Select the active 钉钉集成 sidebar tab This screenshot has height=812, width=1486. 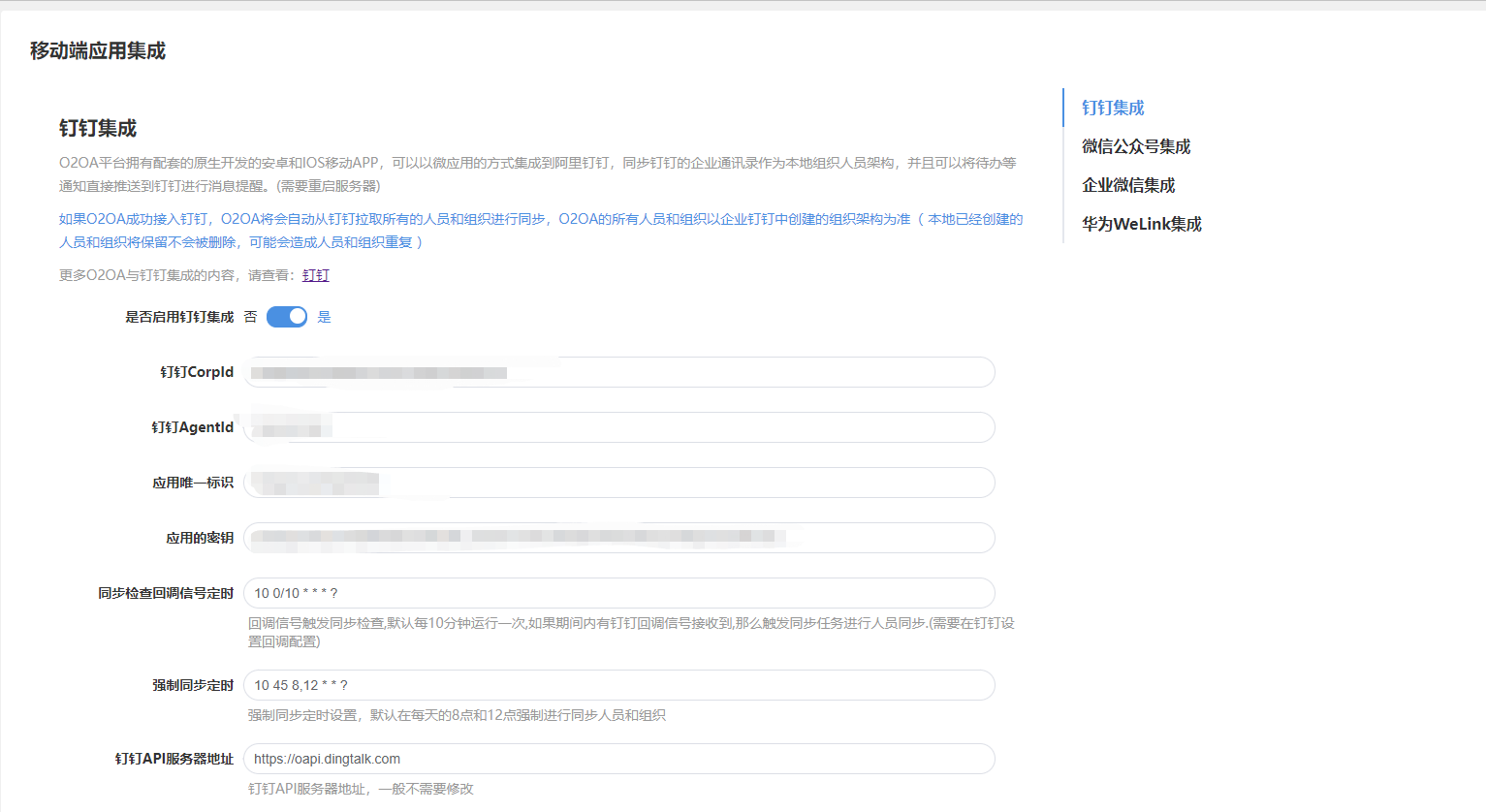[1112, 108]
